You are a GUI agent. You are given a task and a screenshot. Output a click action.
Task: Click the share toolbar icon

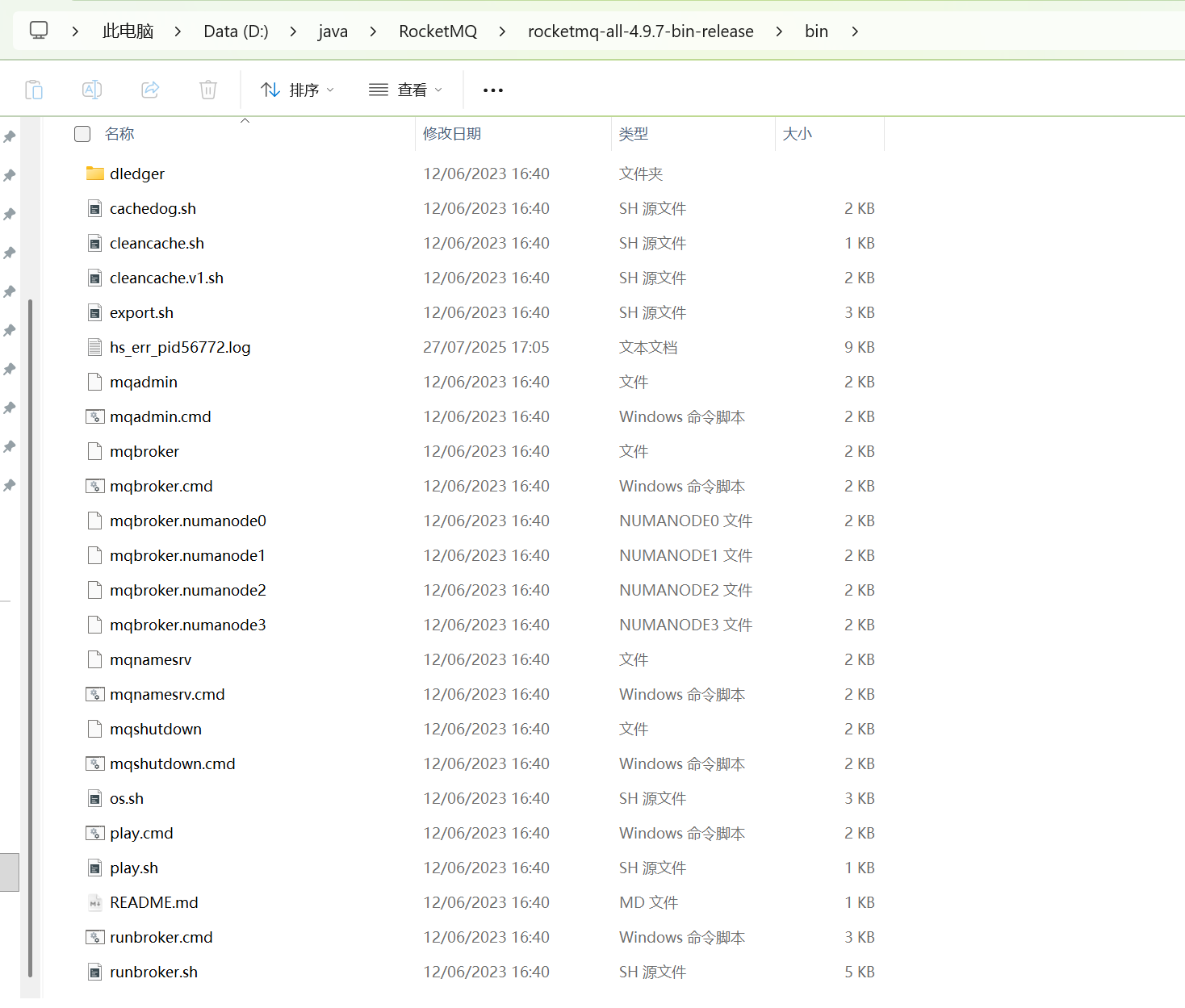click(x=150, y=90)
